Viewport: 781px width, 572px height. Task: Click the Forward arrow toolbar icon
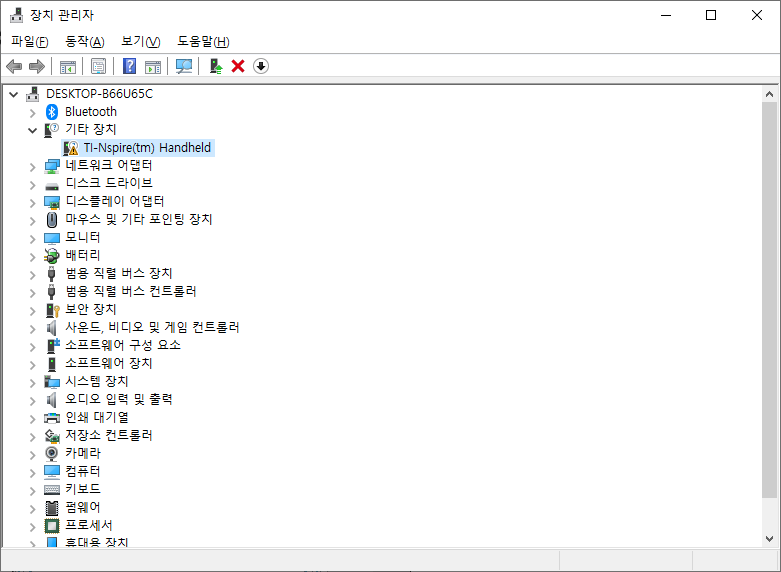point(37,66)
